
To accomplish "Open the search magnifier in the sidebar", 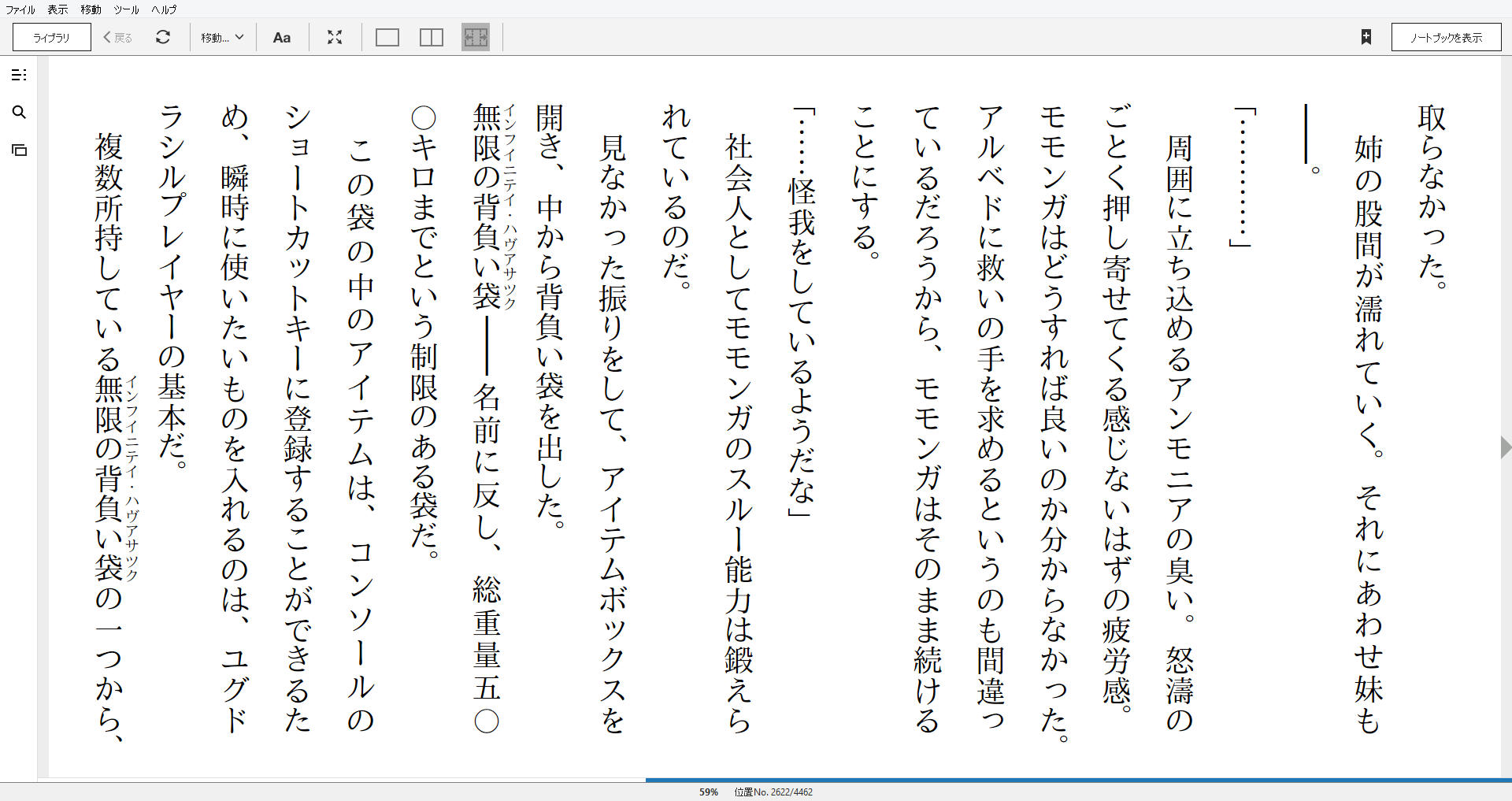I will pyautogui.click(x=20, y=113).
